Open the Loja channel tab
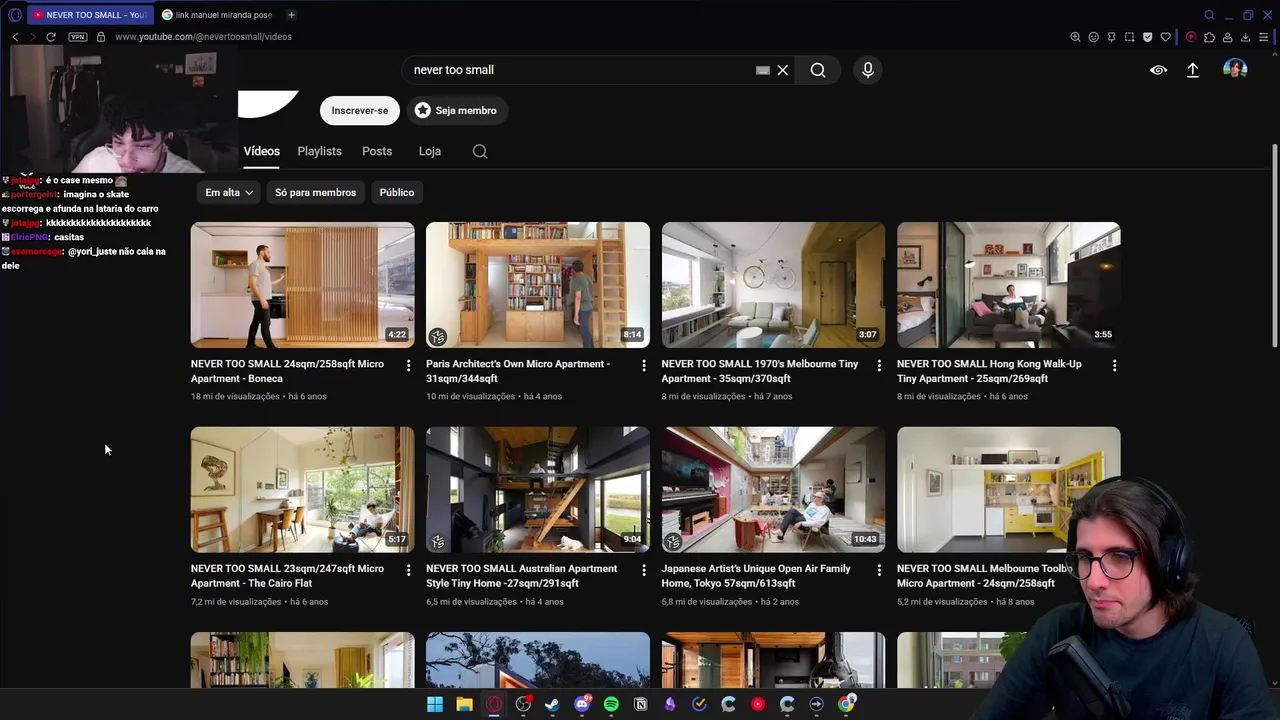Image resolution: width=1280 pixels, height=720 pixels. tap(430, 151)
